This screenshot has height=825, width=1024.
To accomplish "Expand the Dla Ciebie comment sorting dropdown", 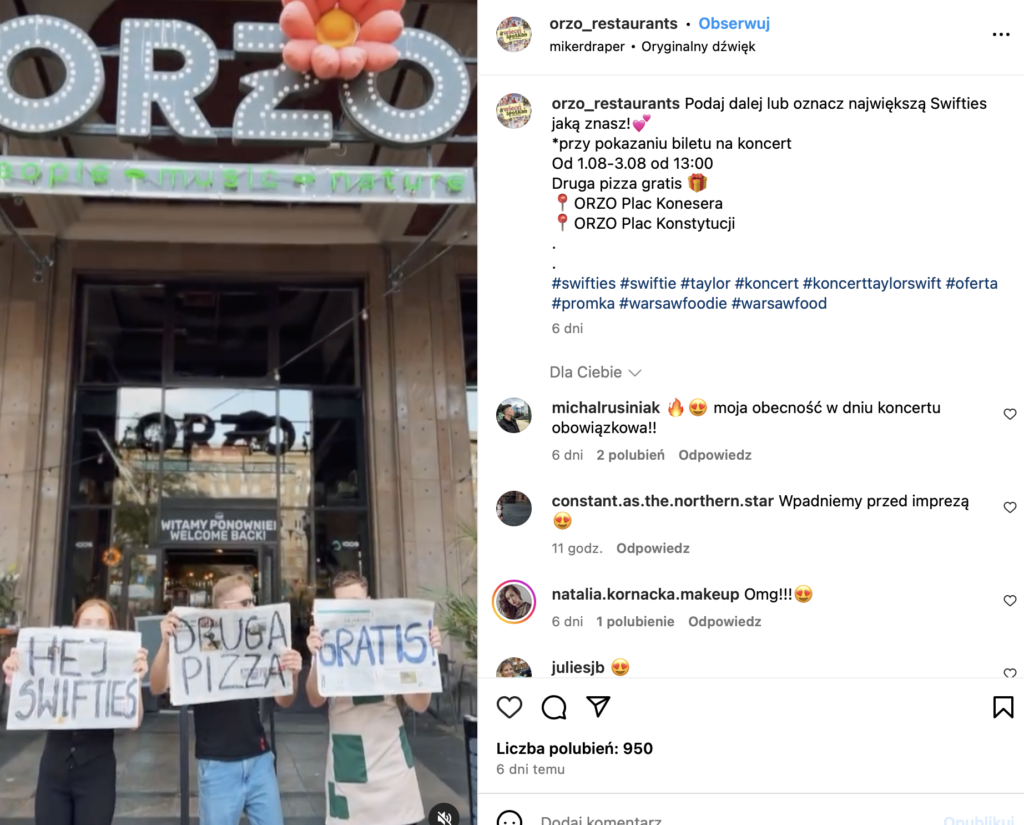I will click(x=596, y=372).
